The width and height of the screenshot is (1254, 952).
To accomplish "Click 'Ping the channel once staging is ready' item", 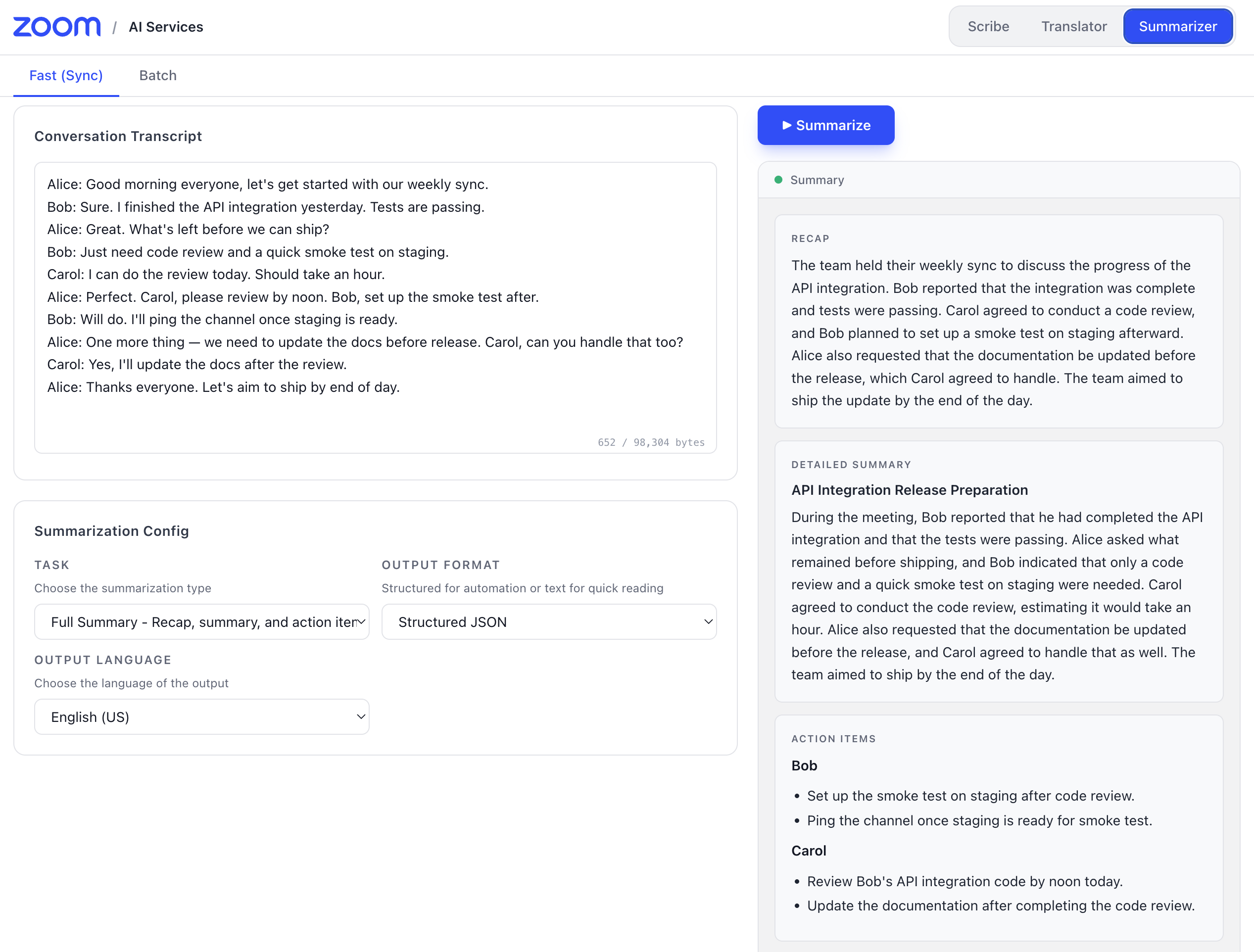I will [980, 820].
